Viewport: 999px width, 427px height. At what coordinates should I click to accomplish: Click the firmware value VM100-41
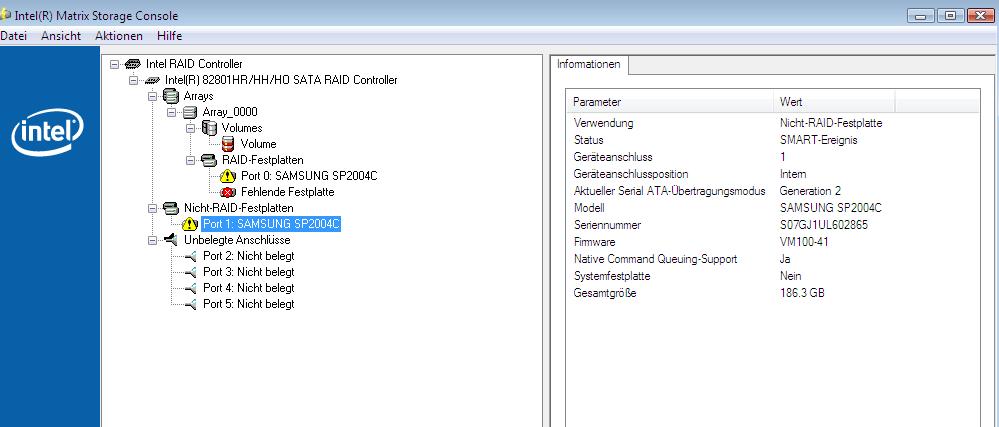(x=805, y=242)
